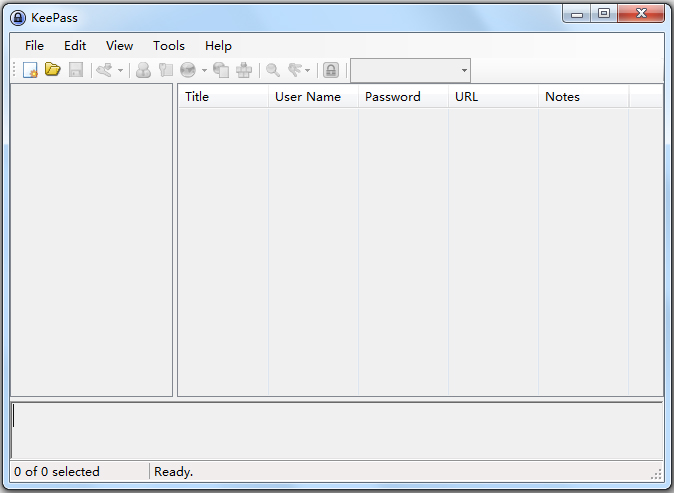674x493 pixels.
Task: Open the Edit menu
Action: pyautogui.click(x=75, y=46)
